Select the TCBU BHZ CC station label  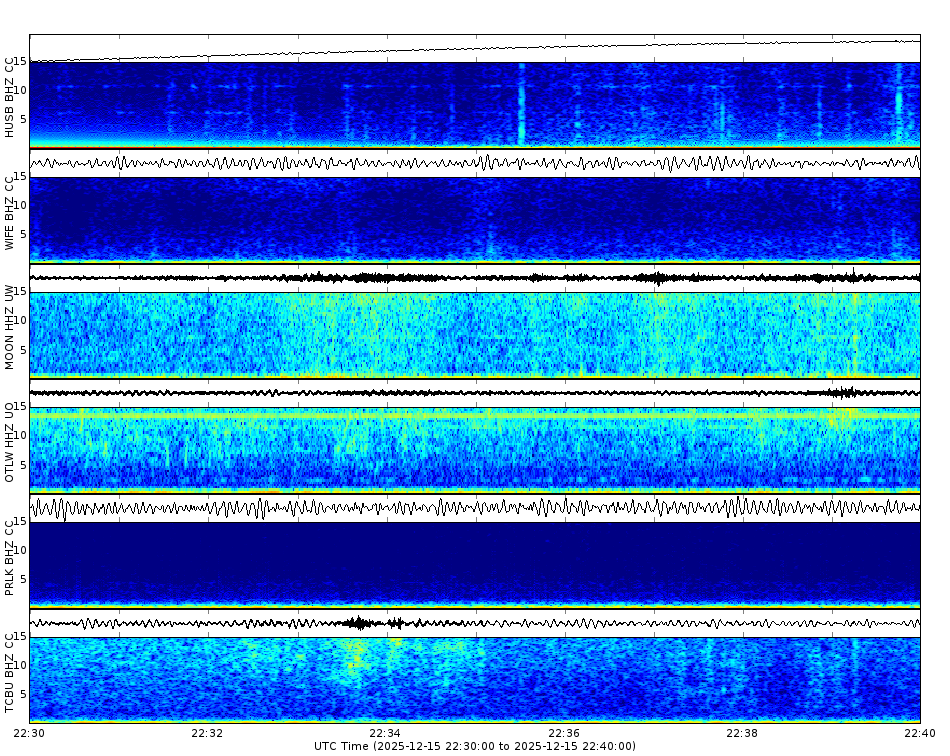[x=11, y=670]
